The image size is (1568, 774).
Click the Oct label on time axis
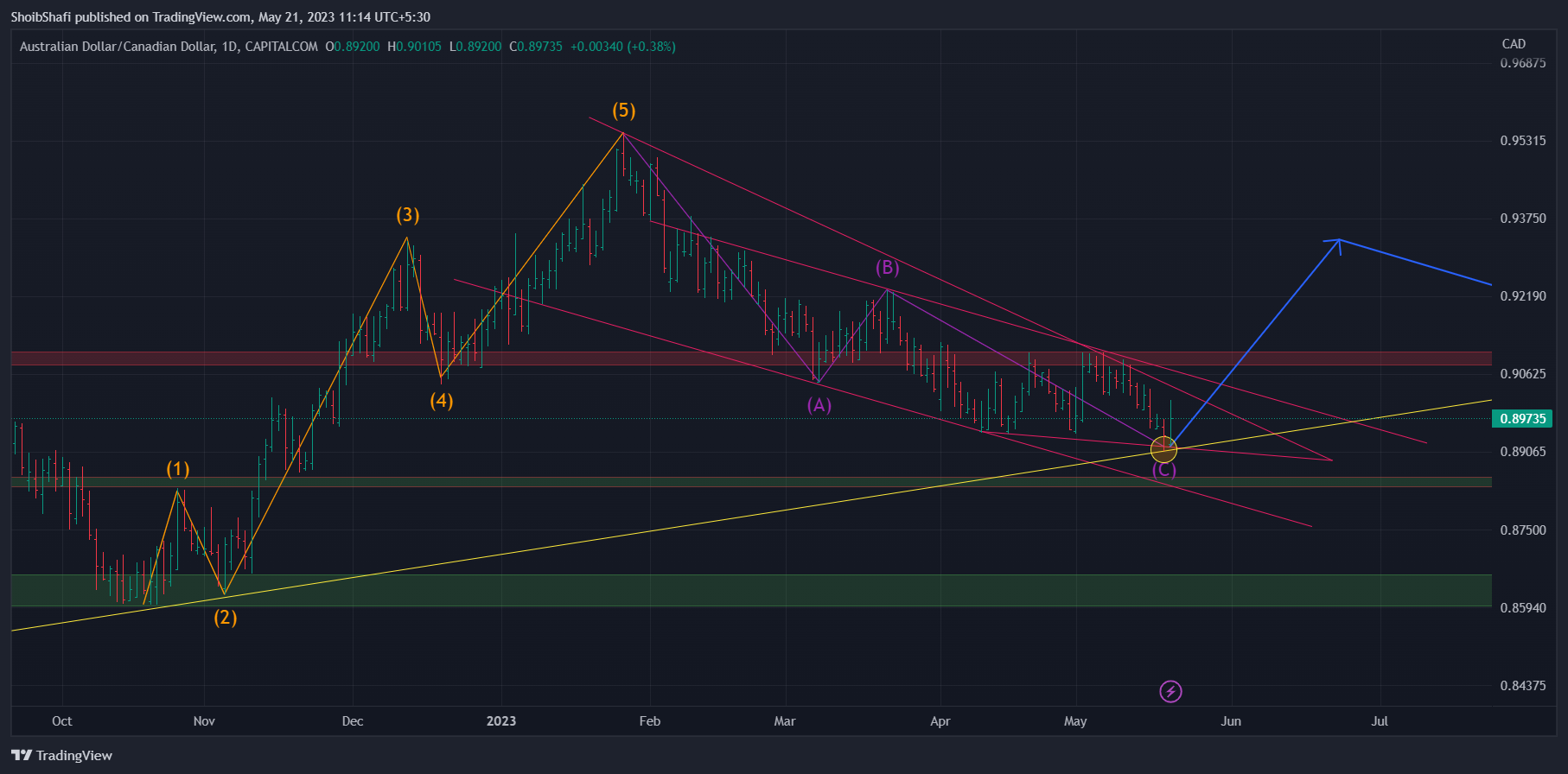tap(62, 721)
